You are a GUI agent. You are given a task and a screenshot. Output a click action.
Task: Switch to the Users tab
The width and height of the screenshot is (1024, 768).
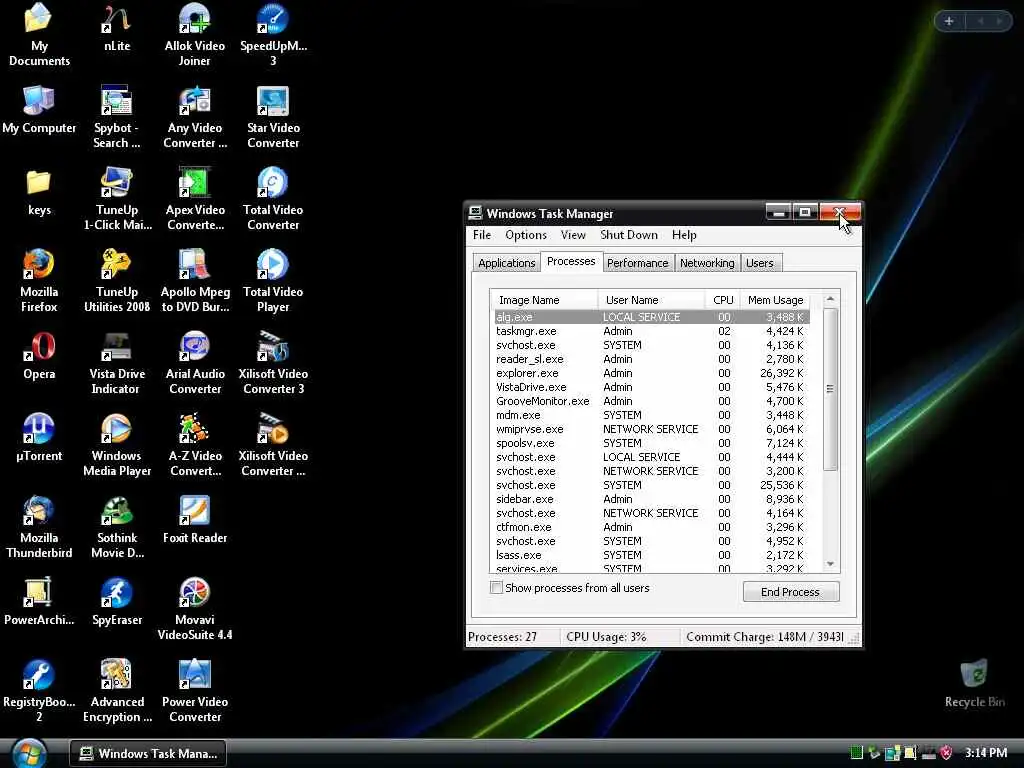(x=760, y=263)
